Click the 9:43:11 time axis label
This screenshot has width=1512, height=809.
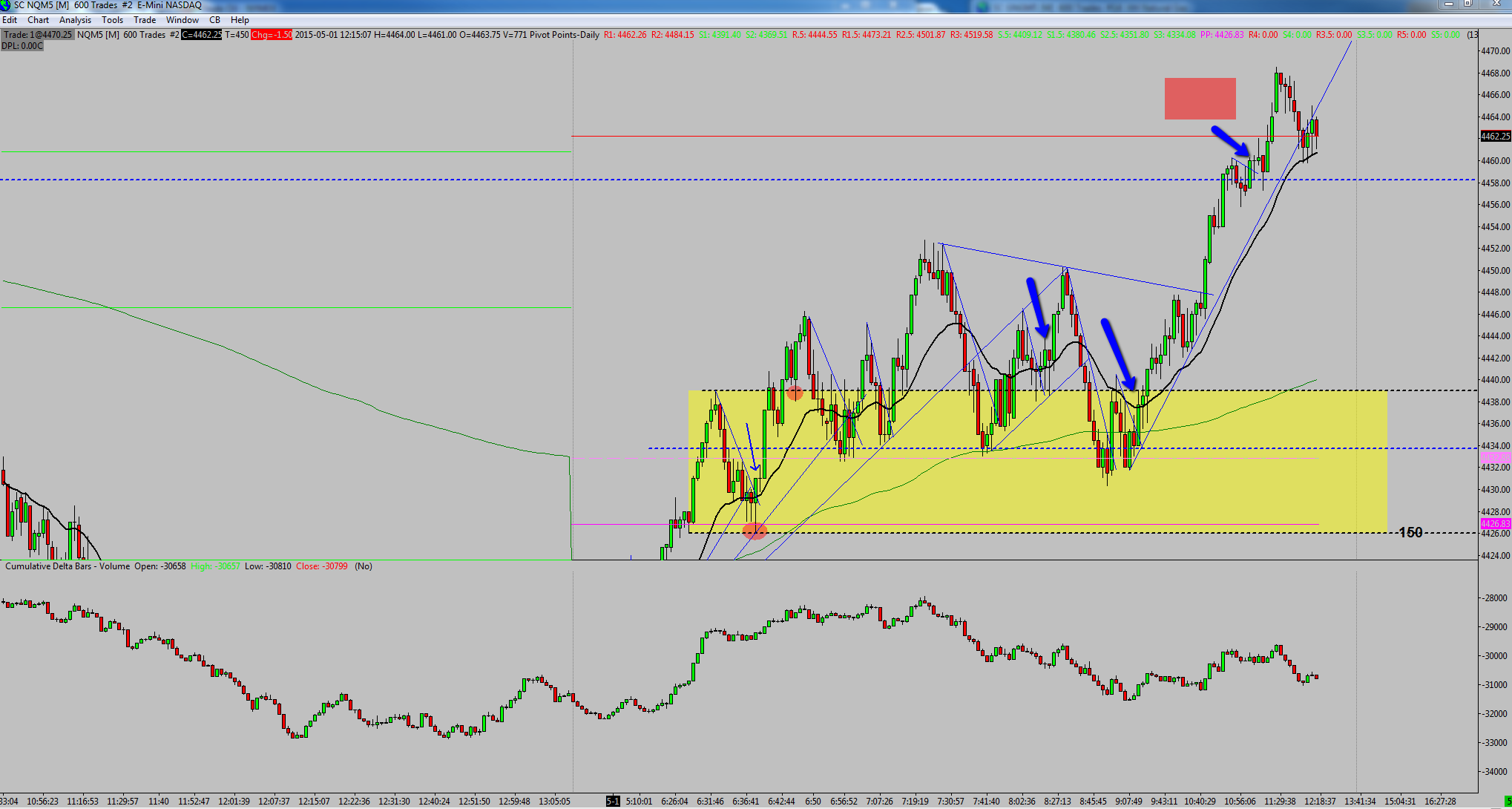point(1164,802)
